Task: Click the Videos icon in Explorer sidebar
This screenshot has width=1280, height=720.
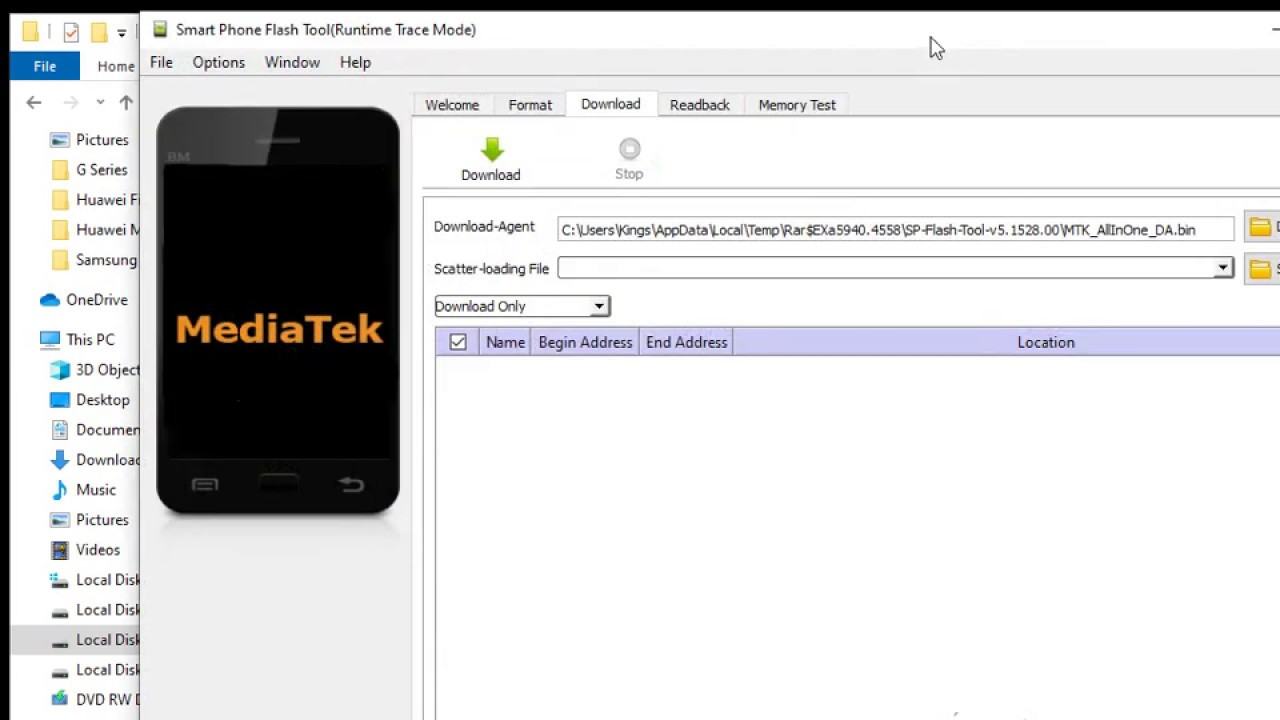Action: click(x=60, y=550)
